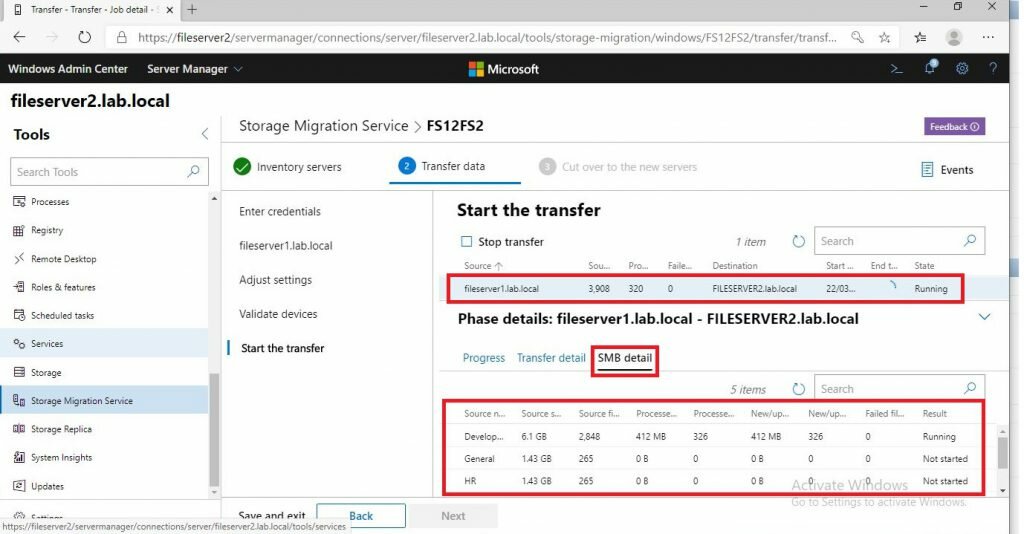Open Storage Migration Service tool

tap(82, 401)
